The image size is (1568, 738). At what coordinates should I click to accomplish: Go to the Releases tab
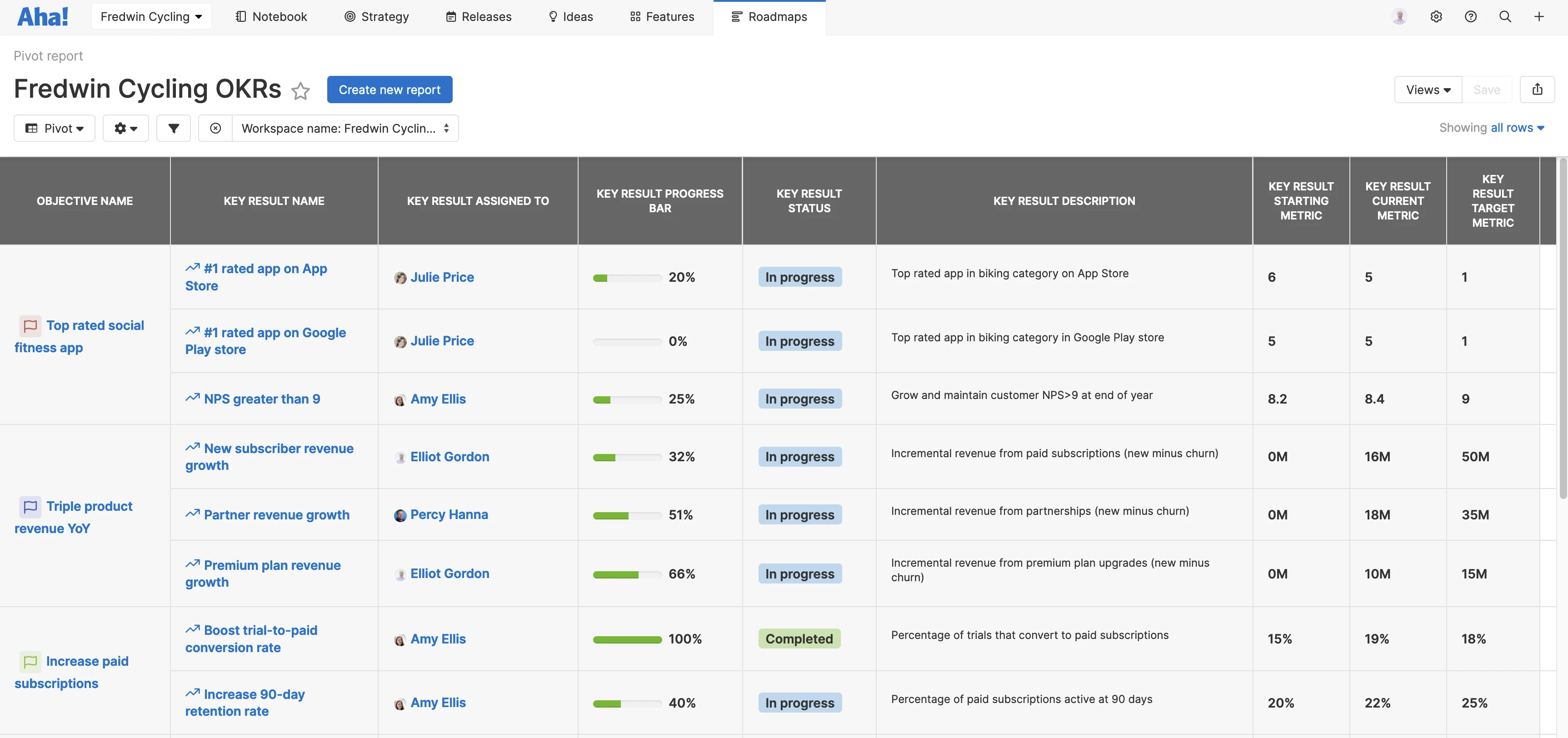[x=479, y=16]
